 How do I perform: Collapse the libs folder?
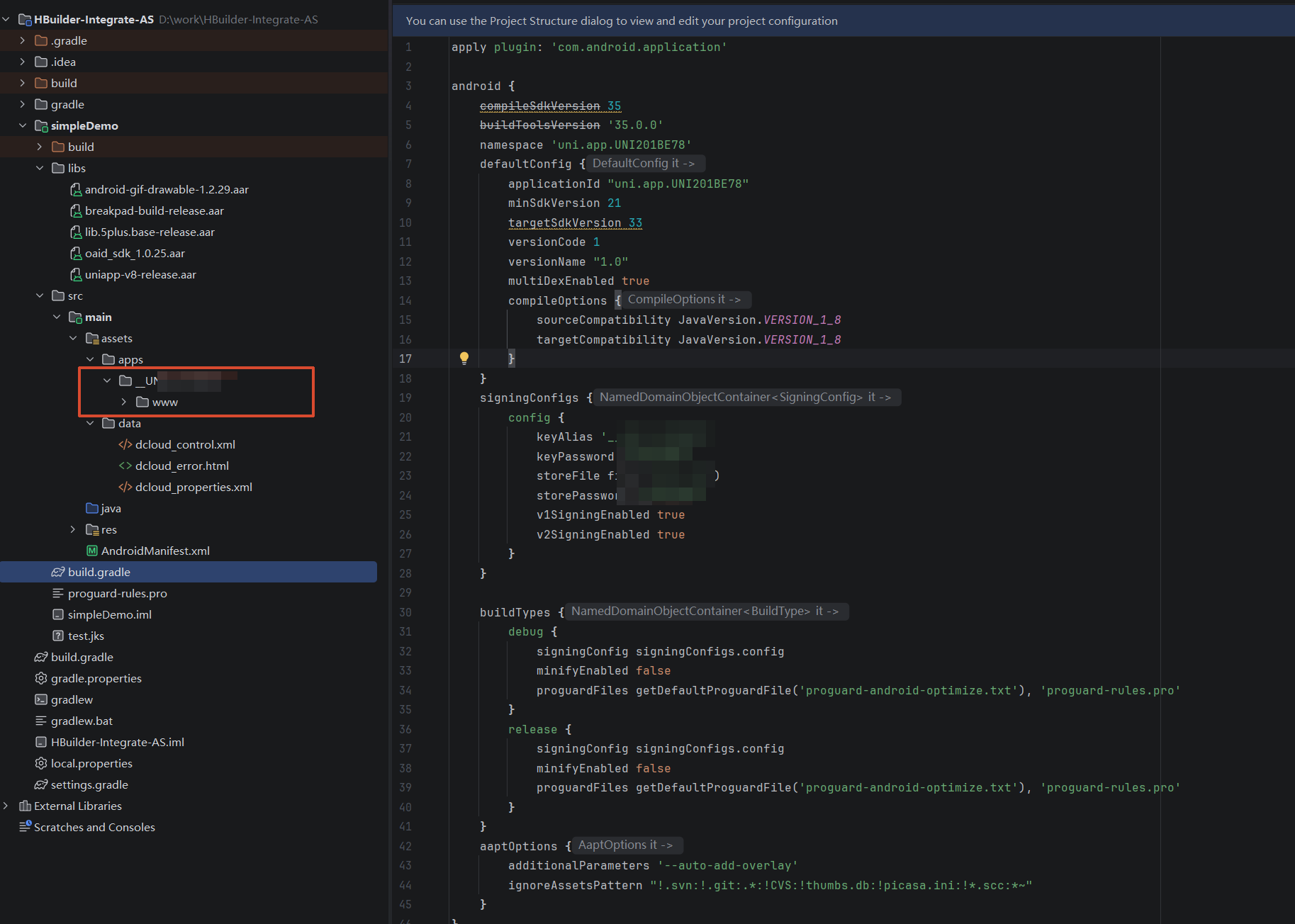click(40, 168)
